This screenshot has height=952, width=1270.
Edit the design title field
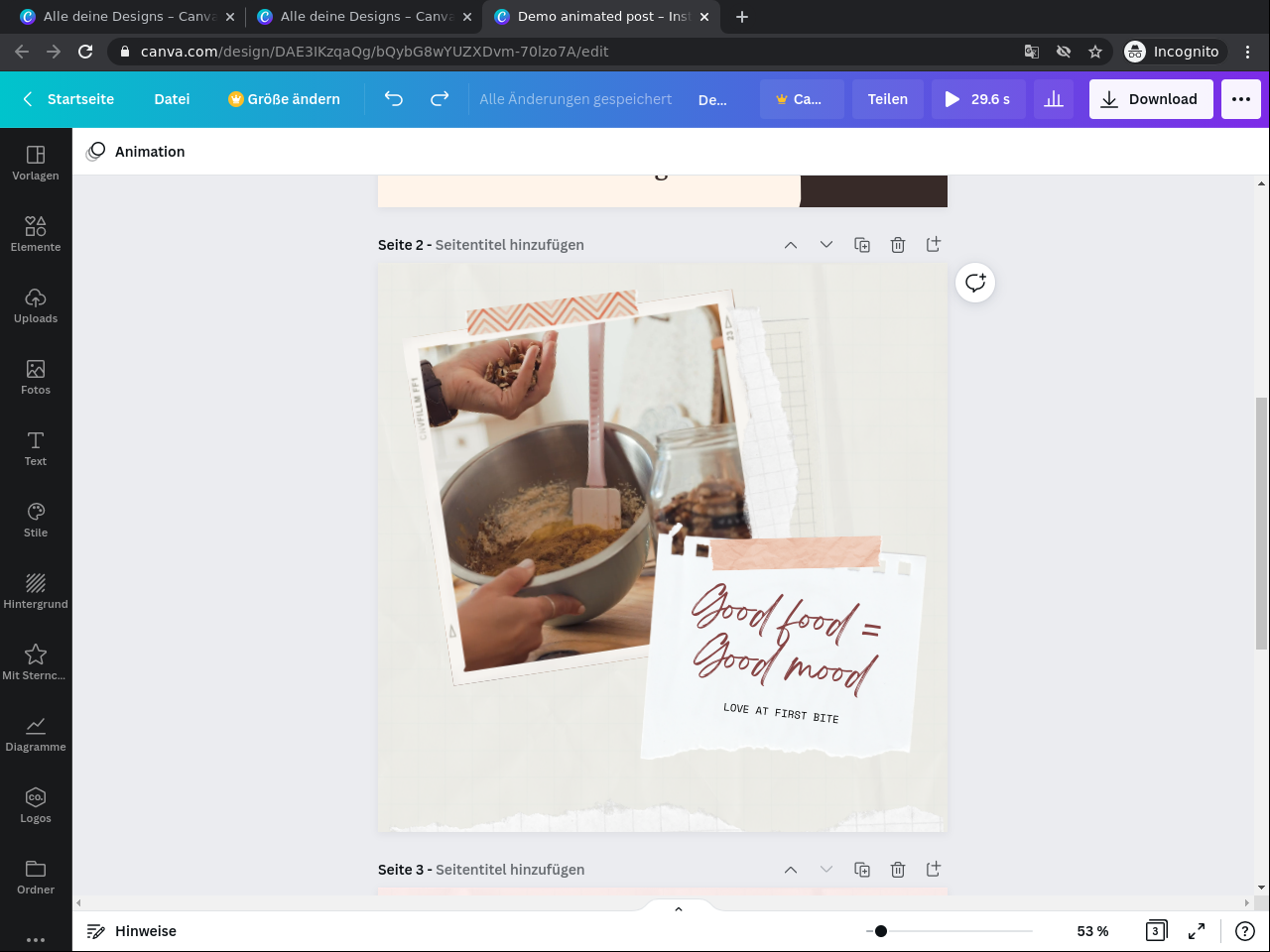pos(712,99)
